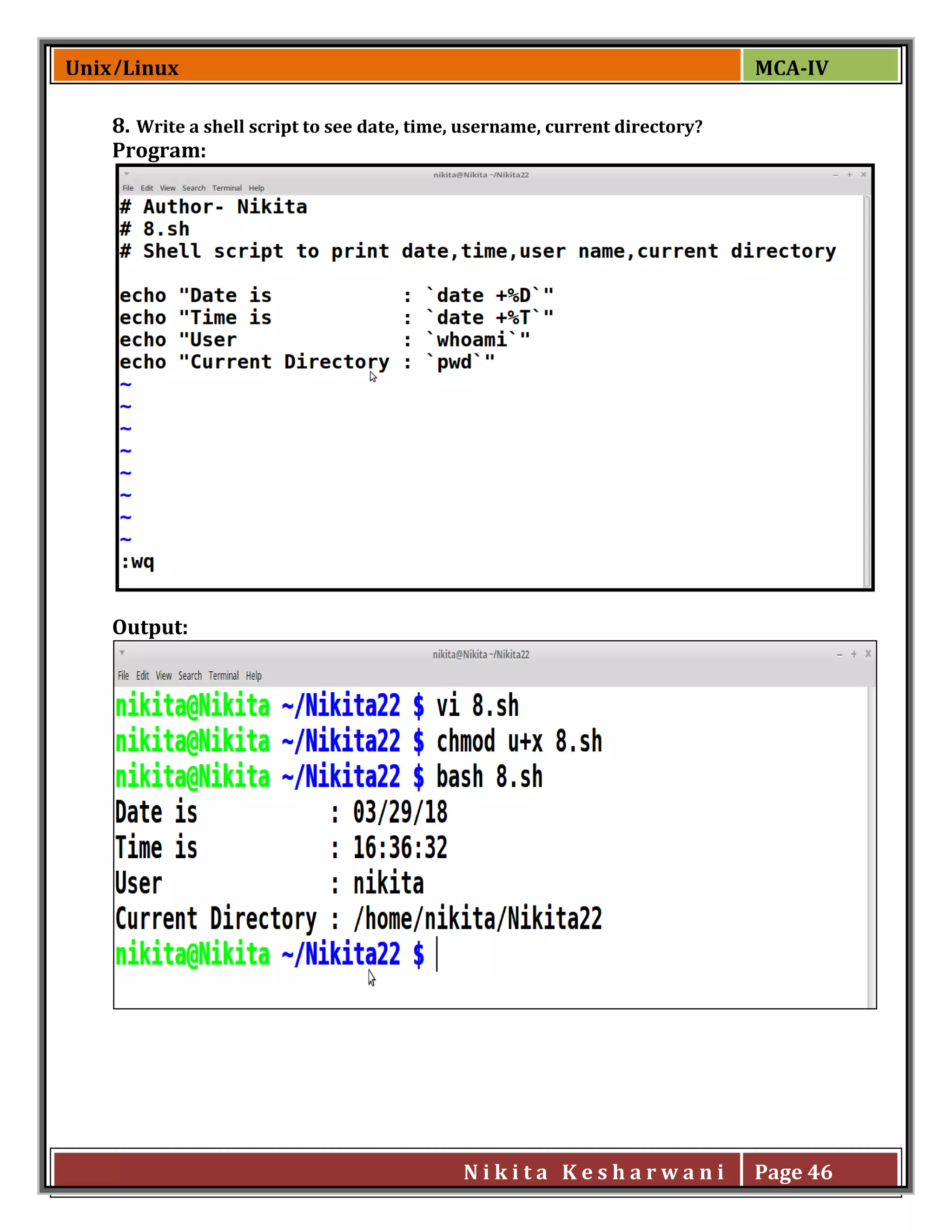Click the 'Program:' heading
Image resolution: width=952 pixels, height=1232 pixels.
click(x=159, y=151)
